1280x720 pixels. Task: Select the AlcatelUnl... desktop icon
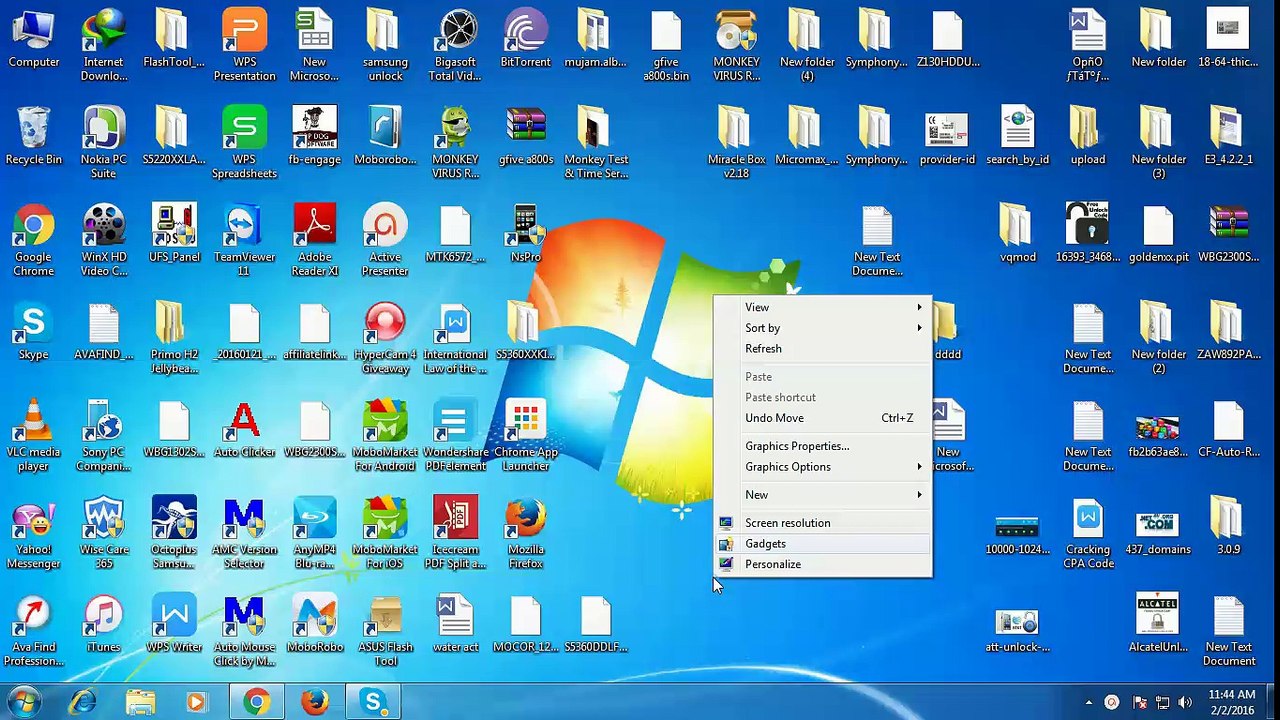tap(1158, 625)
